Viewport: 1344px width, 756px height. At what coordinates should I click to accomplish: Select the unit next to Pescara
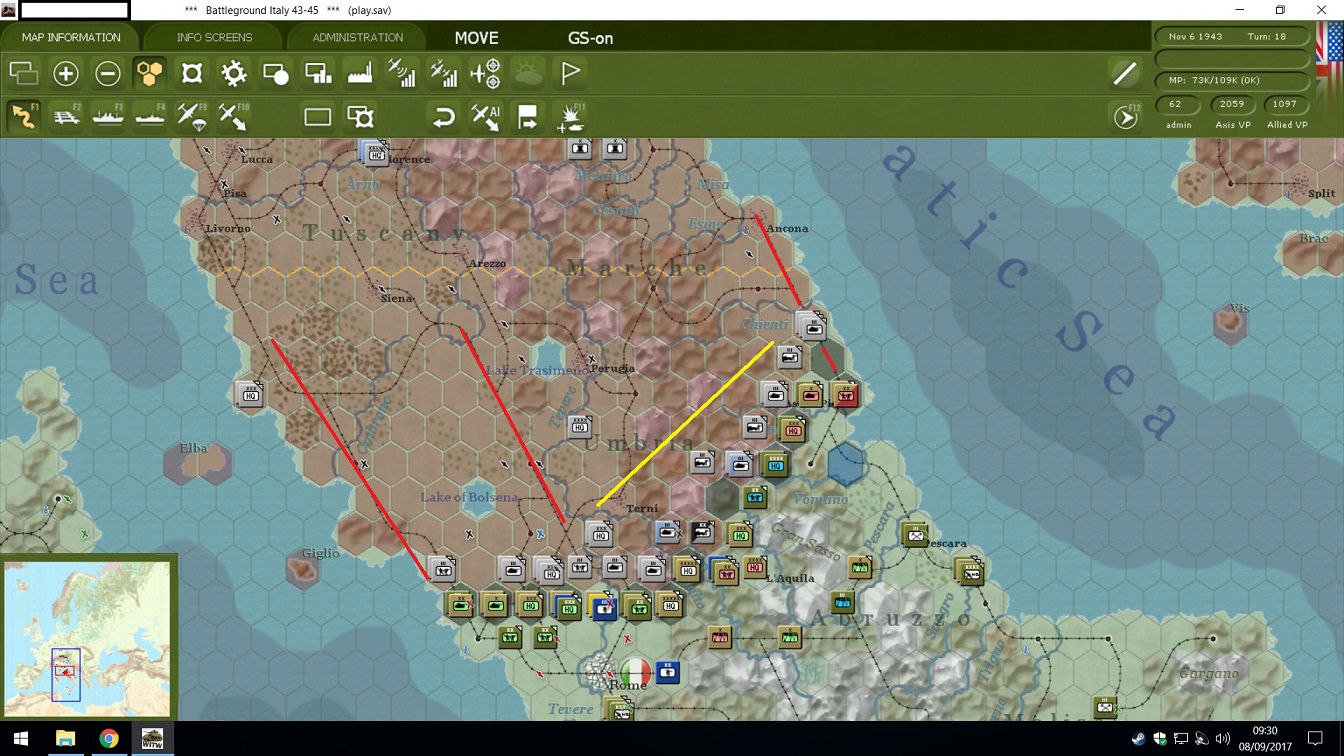point(915,535)
